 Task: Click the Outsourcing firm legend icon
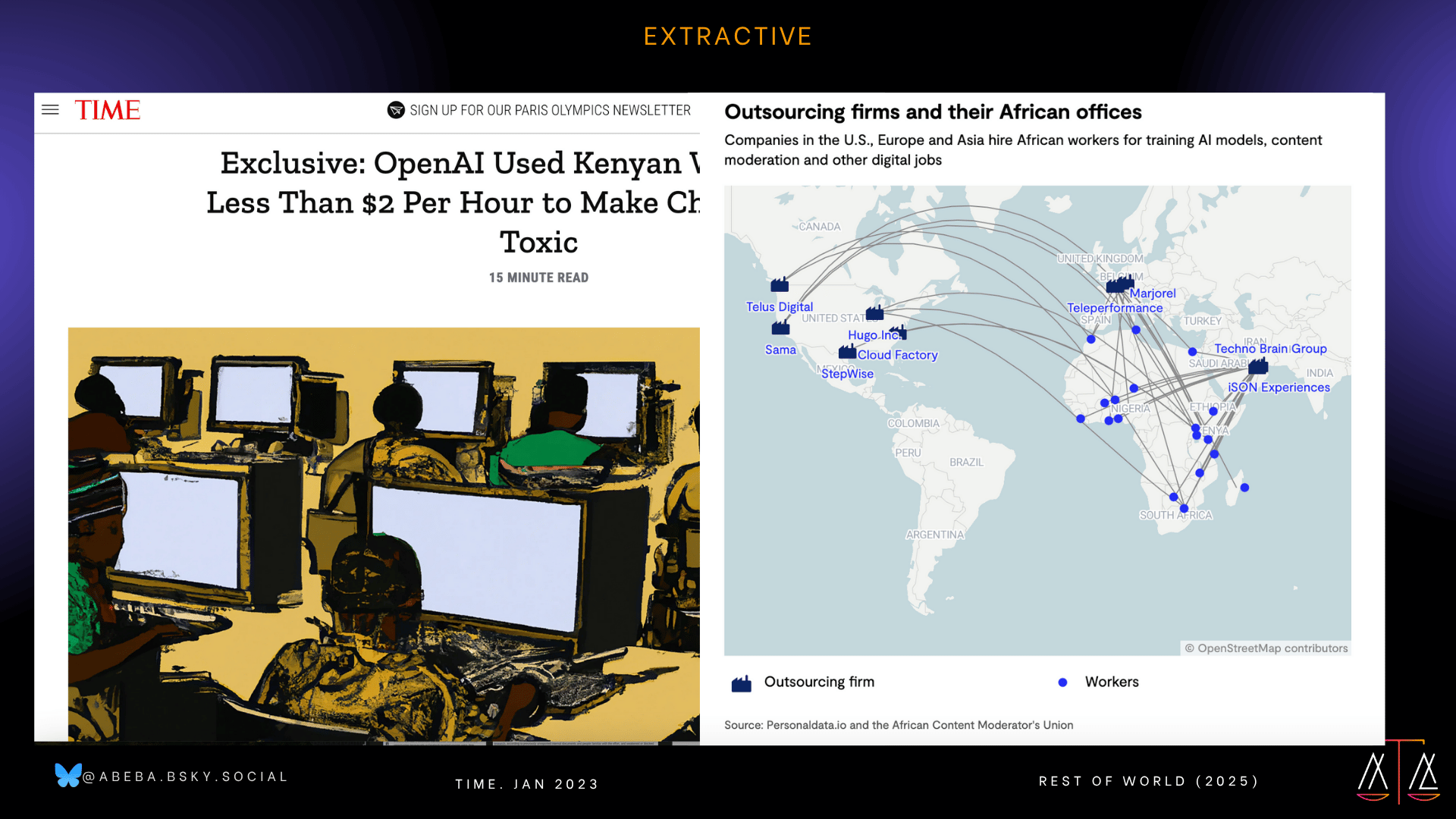click(x=741, y=684)
